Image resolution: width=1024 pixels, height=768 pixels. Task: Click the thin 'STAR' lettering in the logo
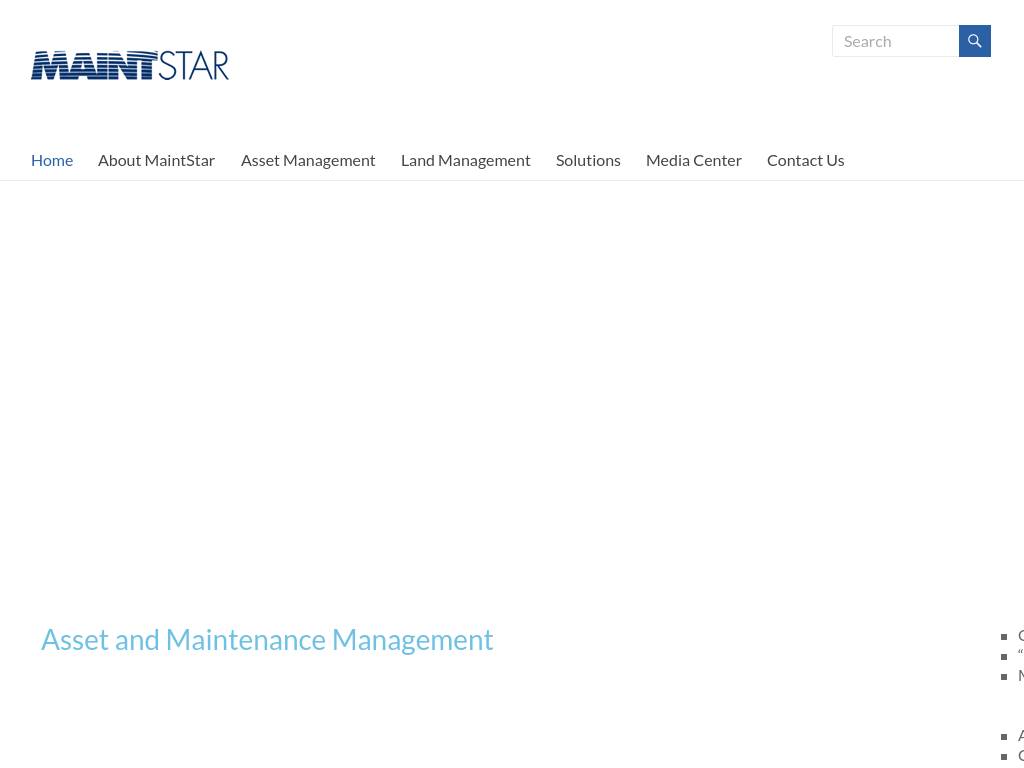pyautogui.click(x=194, y=66)
